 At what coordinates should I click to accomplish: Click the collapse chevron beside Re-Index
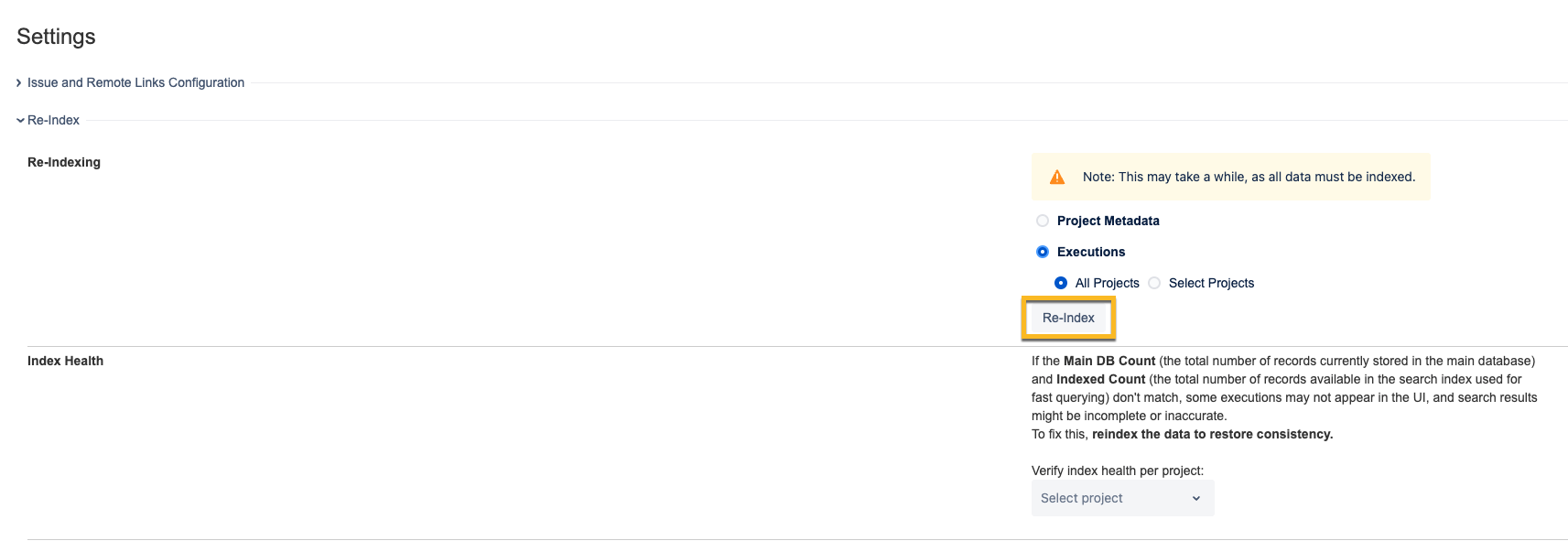coord(20,120)
